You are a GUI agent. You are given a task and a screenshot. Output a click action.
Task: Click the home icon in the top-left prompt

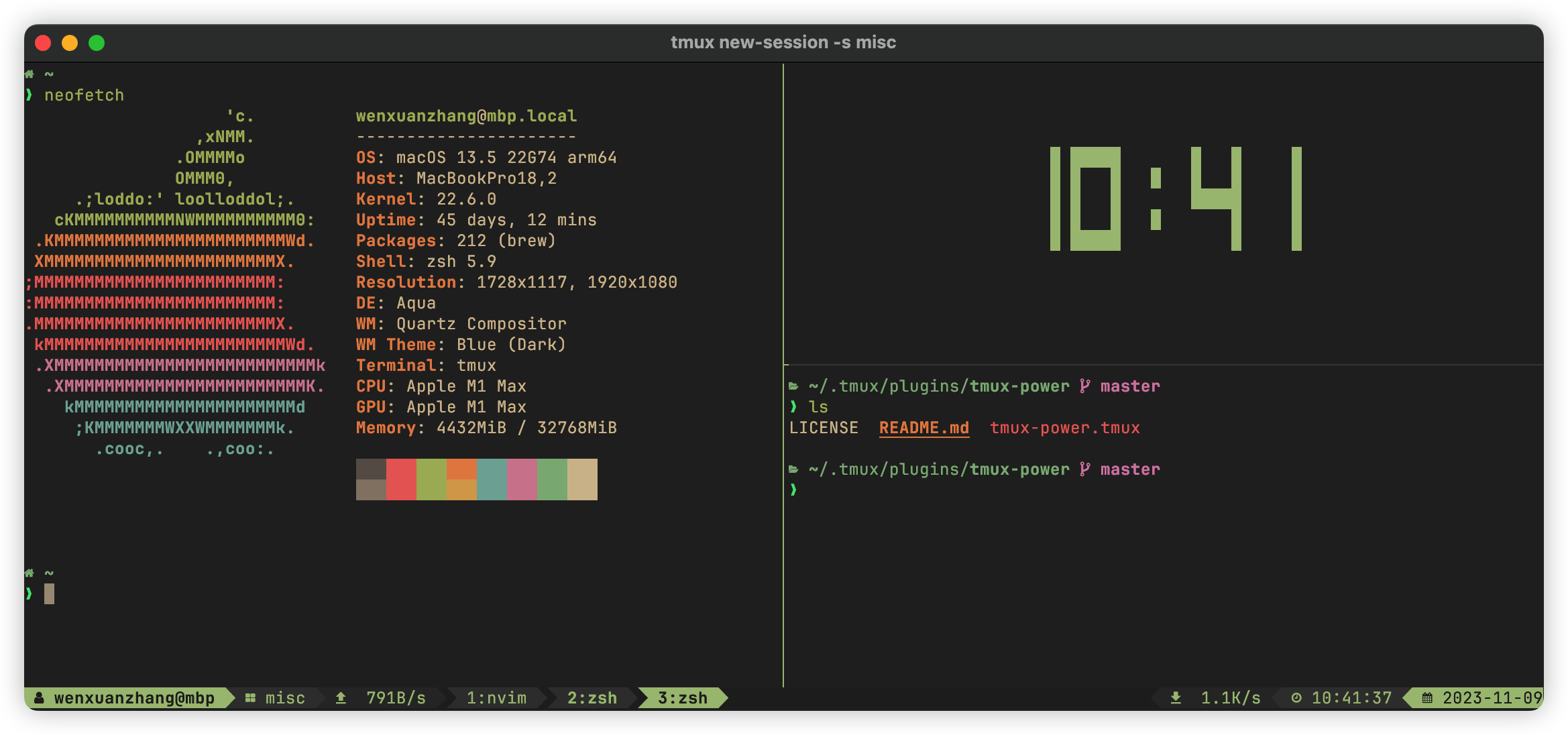pyautogui.click(x=28, y=74)
